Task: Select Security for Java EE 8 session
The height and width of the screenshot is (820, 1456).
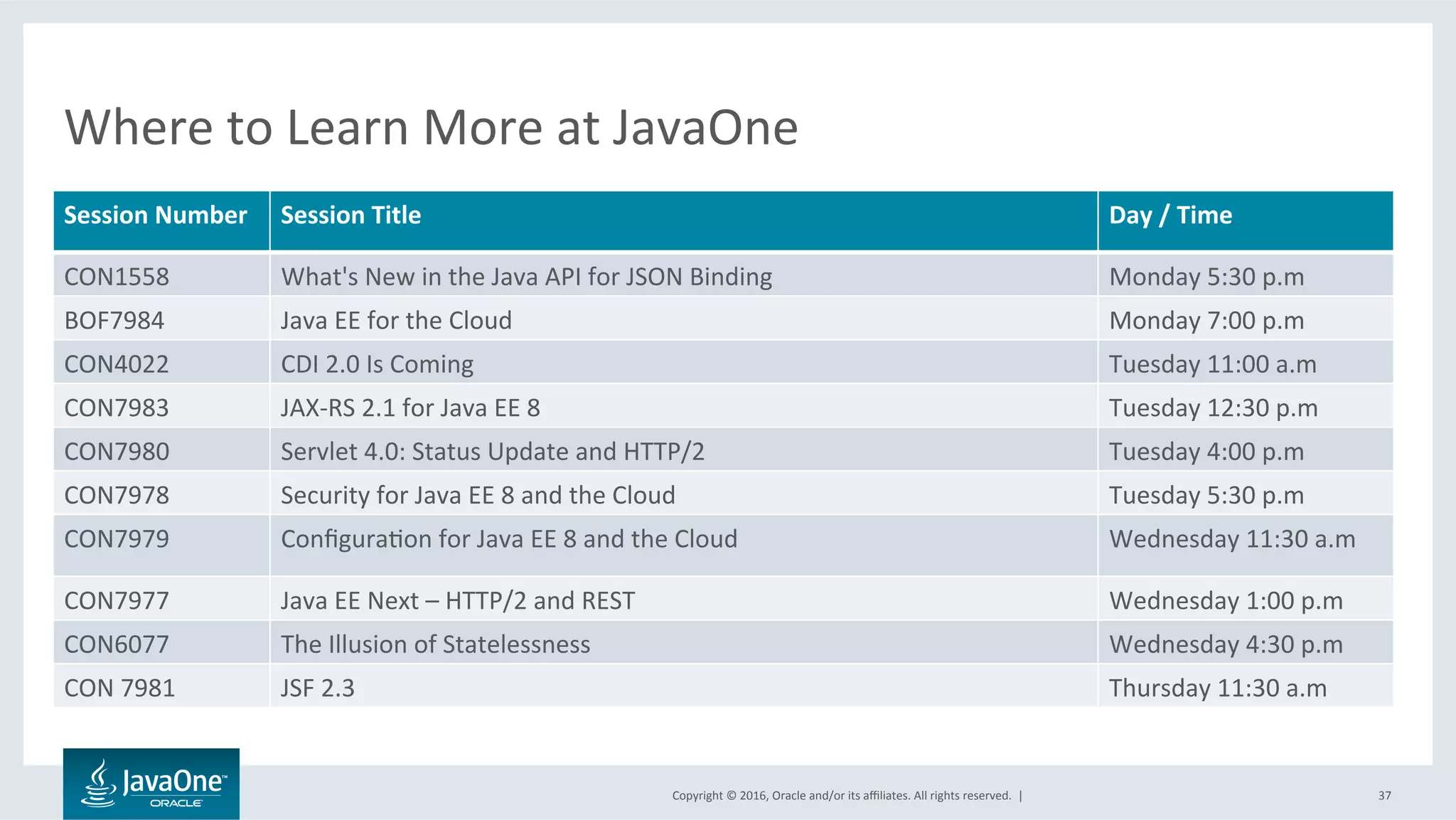Action: (478, 496)
